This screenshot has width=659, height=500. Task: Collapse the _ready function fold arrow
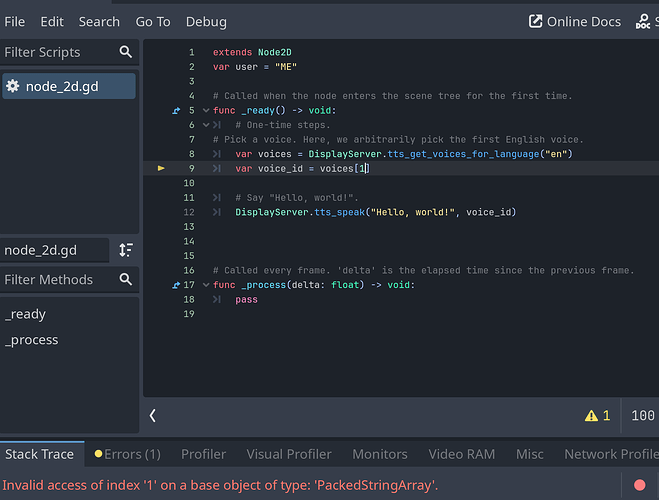click(x=206, y=111)
